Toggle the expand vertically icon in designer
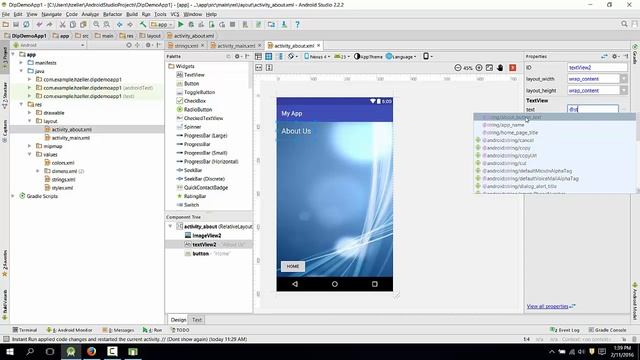Viewport: 640px width, 360px height. click(269, 68)
